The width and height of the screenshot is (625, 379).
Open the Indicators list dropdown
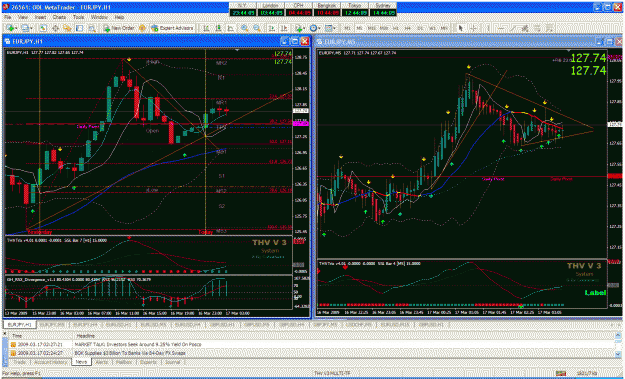pos(300,28)
